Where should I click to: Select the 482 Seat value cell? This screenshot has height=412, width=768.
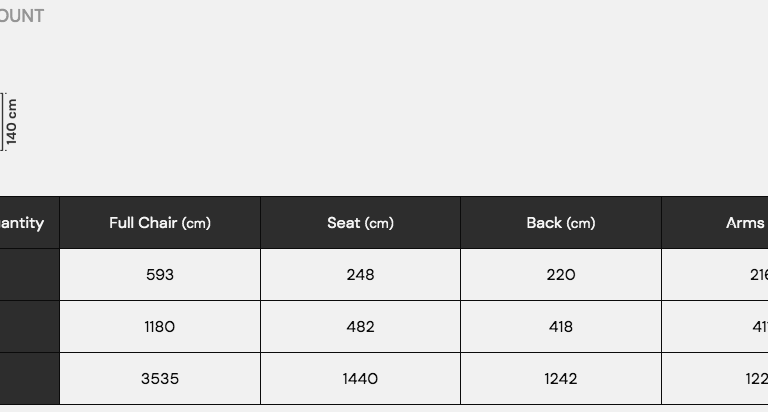pyautogui.click(x=360, y=326)
